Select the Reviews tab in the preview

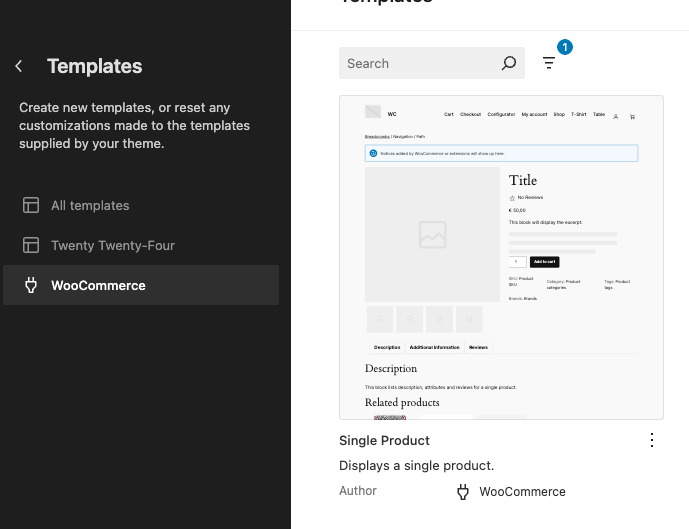click(478, 347)
